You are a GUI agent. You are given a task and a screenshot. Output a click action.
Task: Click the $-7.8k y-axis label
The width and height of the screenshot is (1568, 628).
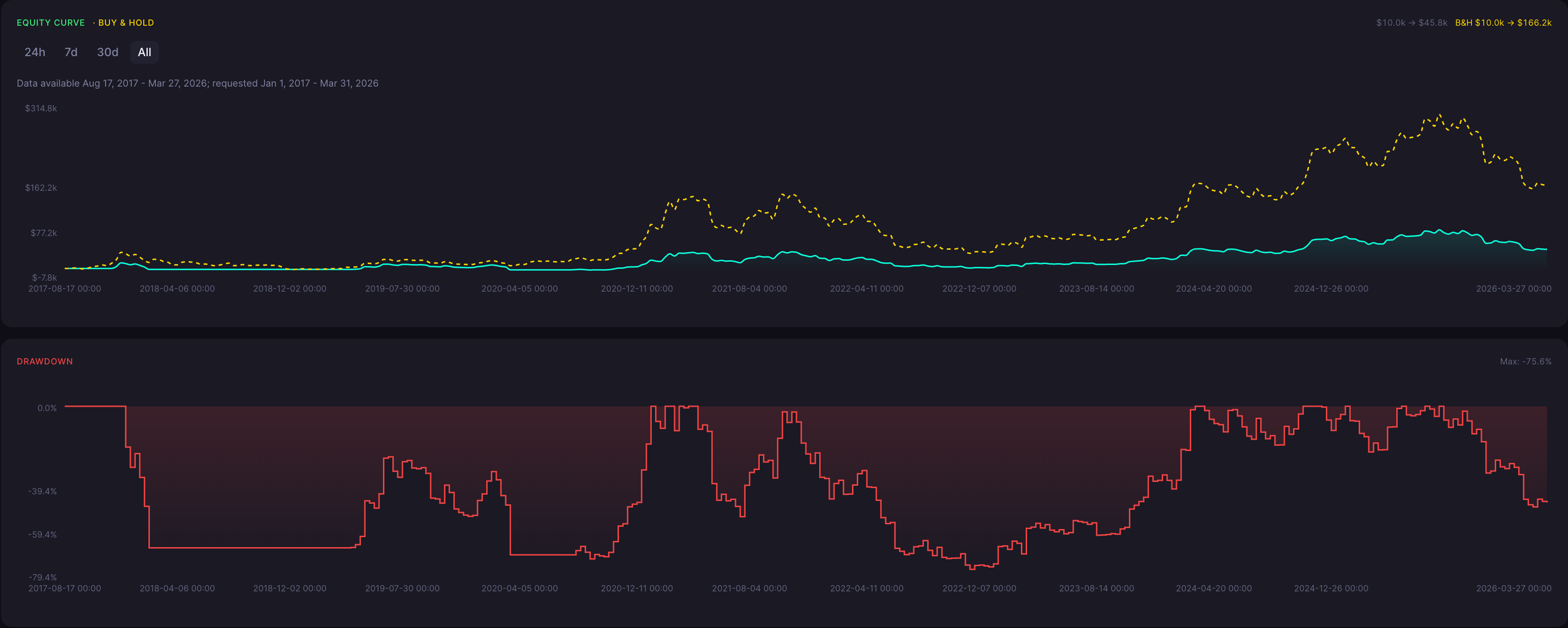click(44, 277)
